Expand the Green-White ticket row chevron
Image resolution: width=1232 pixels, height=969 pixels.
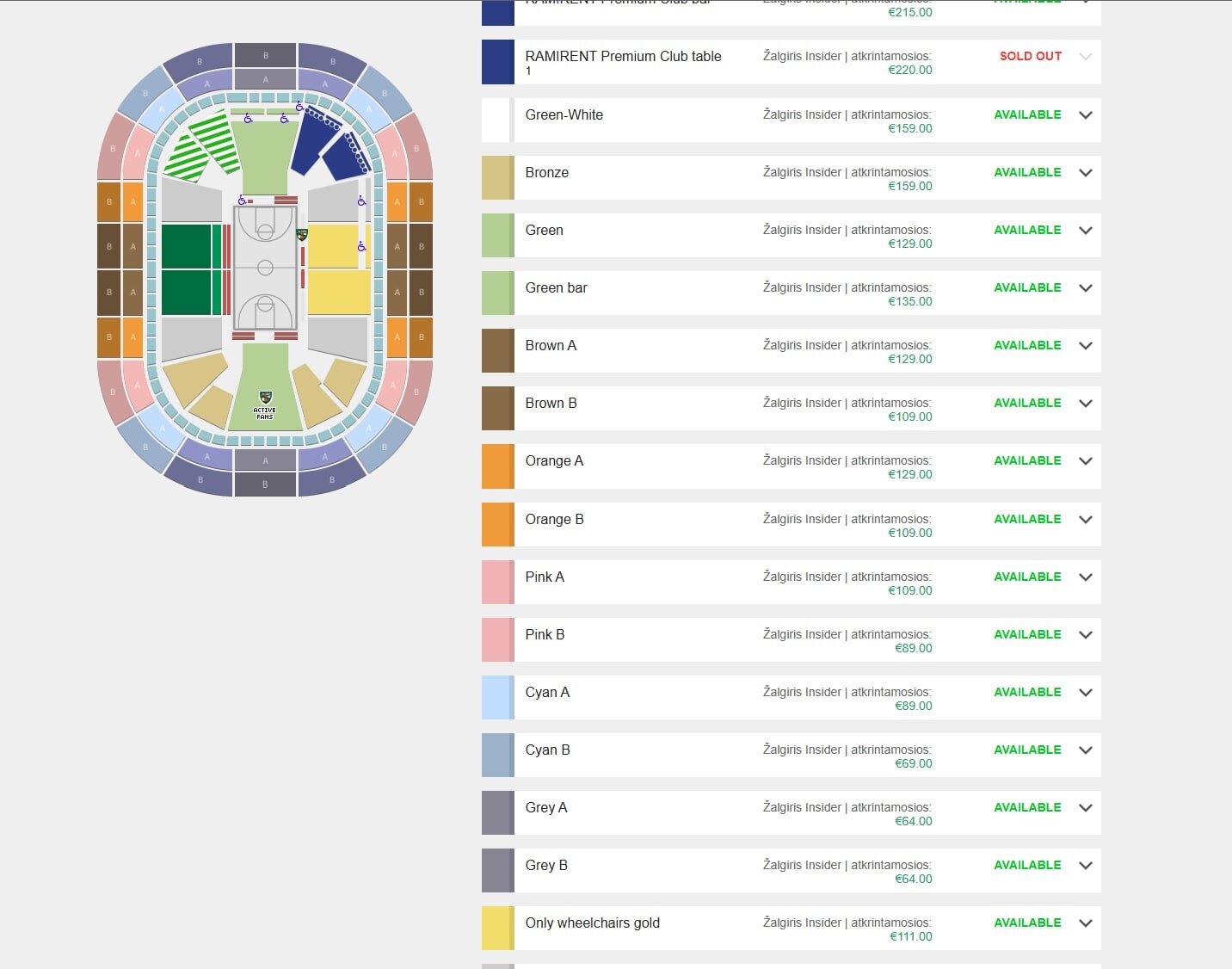(x=1085, y=115)
